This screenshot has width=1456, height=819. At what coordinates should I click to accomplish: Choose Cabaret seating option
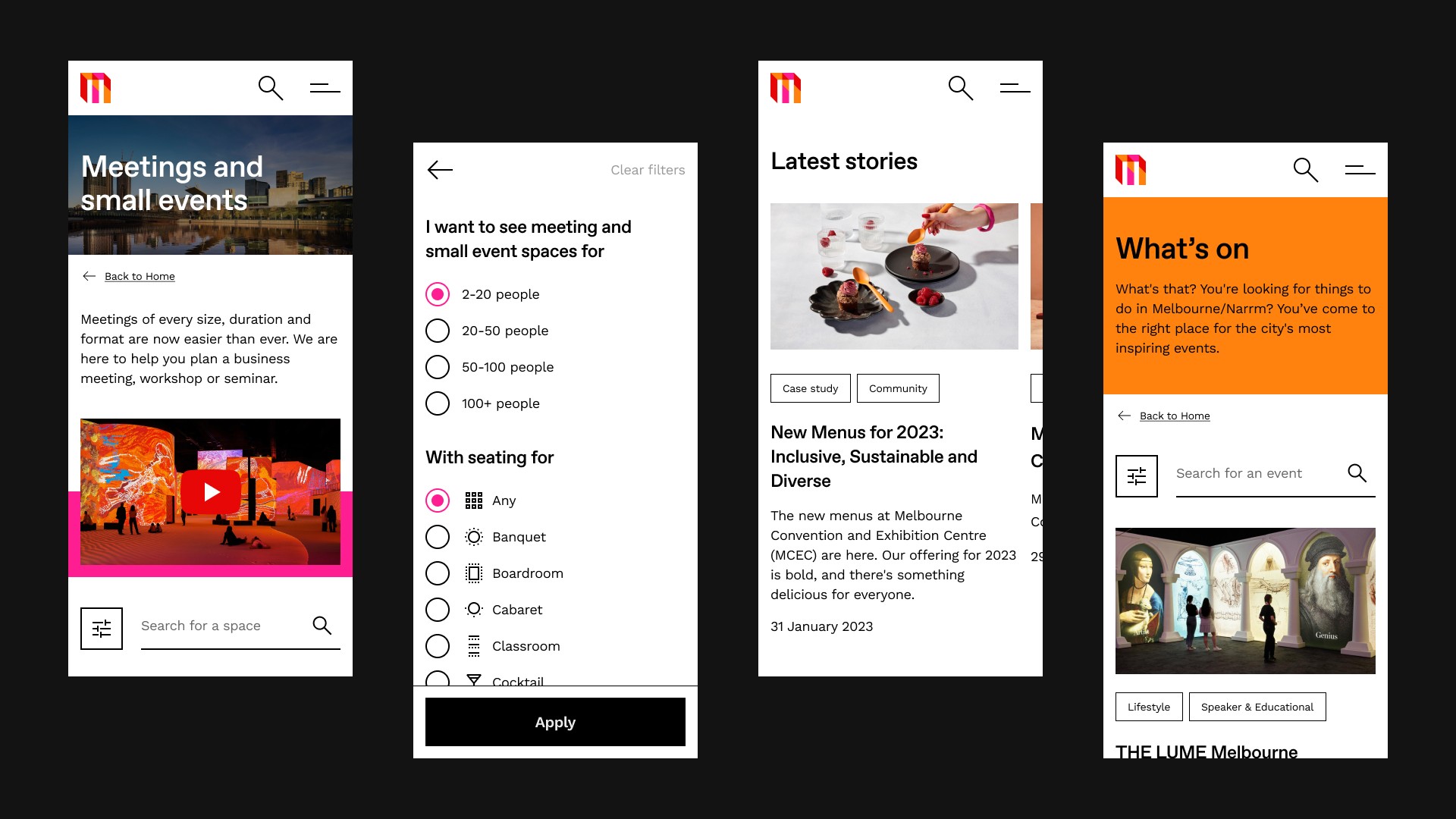pyautogui.click(x=438, y=610)
